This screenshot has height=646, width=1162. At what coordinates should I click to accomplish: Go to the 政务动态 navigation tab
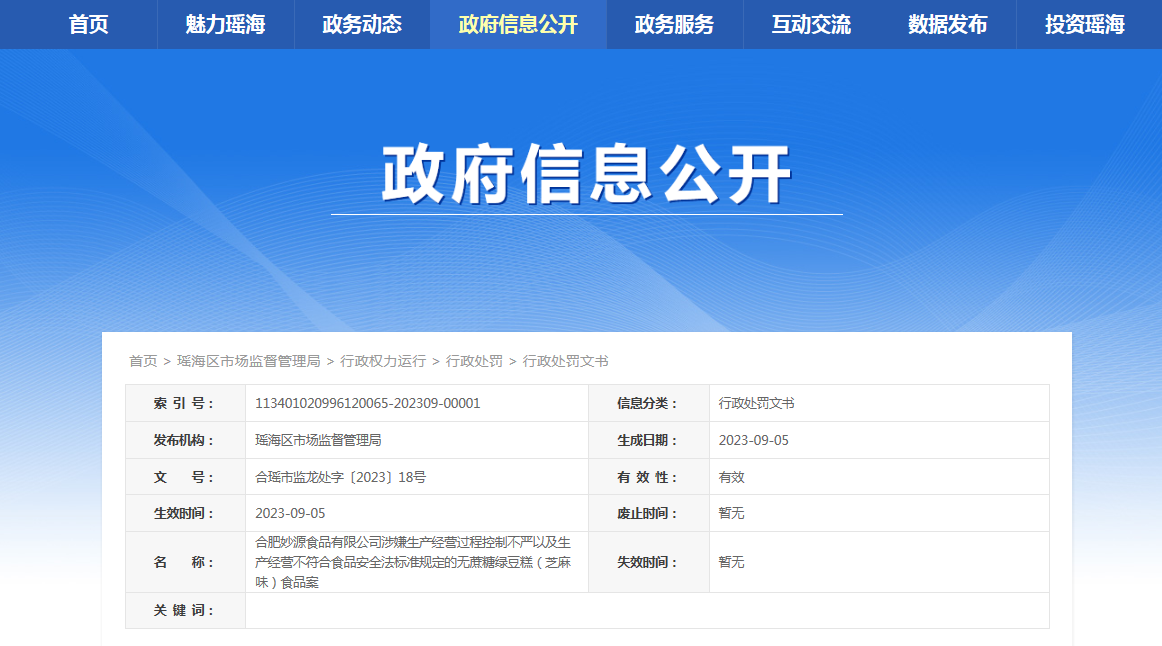coord(362,25)
